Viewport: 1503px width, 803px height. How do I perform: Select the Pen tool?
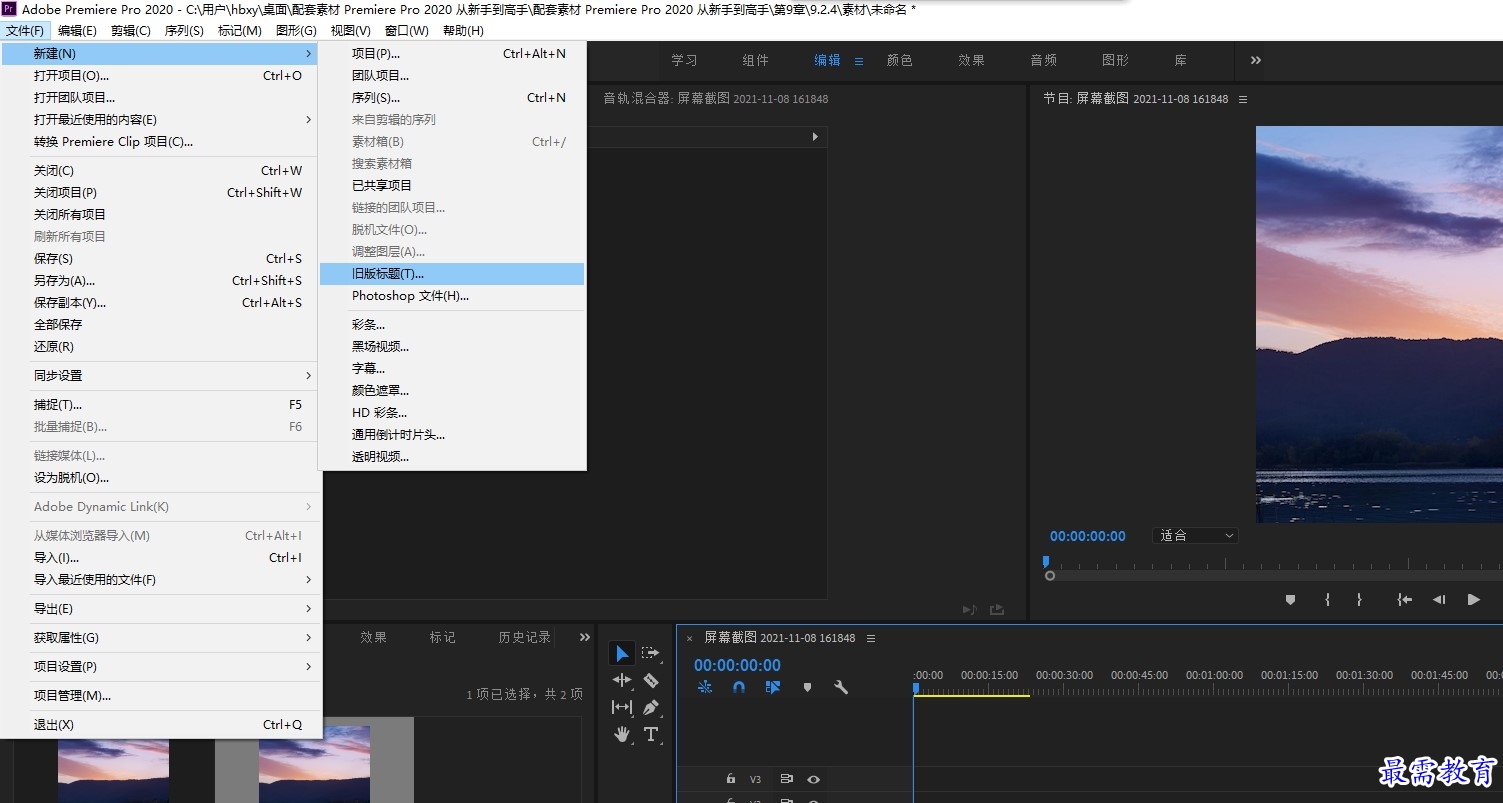[651, 707]
